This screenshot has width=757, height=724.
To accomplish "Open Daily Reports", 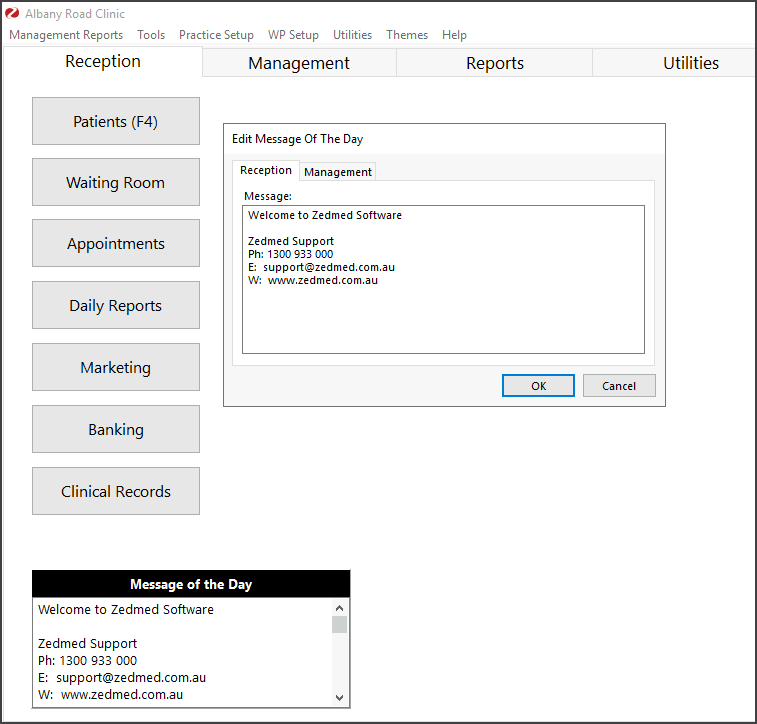I will coord(116,305).
